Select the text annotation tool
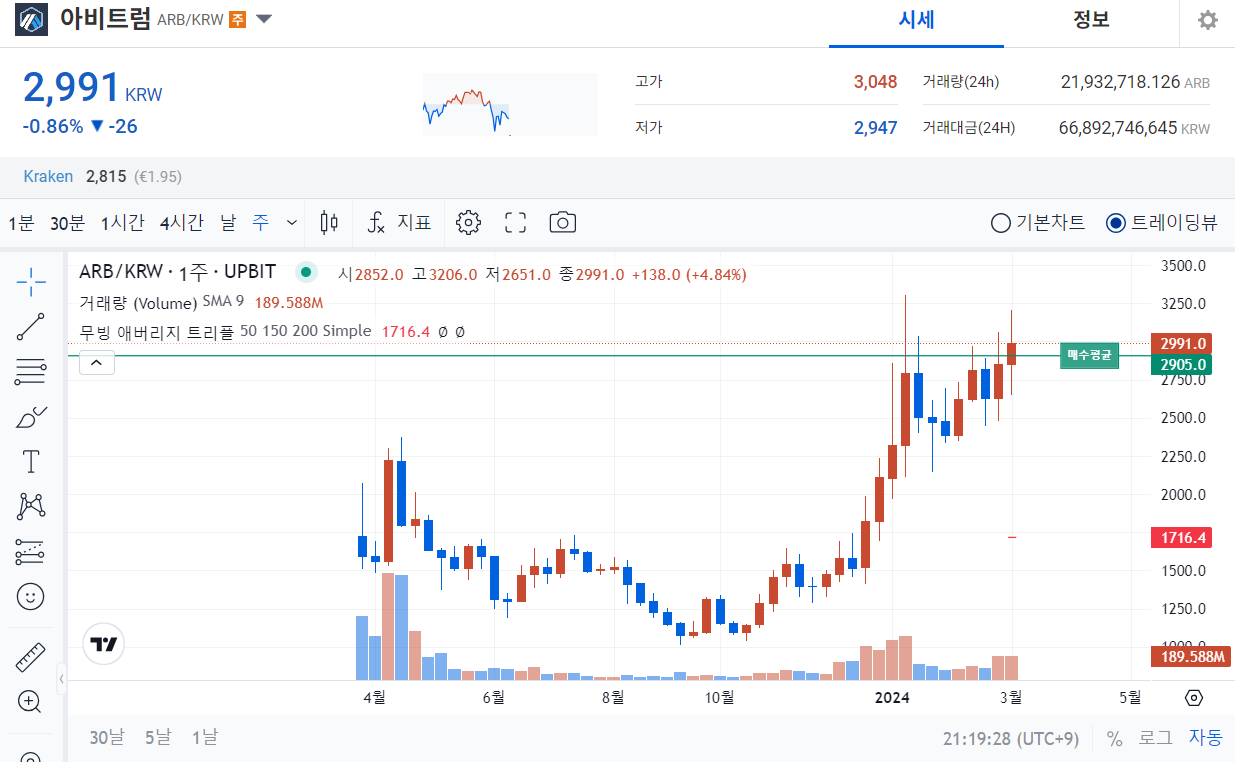The width and height of the screenshot is (1235, 762). pos(31,461)
